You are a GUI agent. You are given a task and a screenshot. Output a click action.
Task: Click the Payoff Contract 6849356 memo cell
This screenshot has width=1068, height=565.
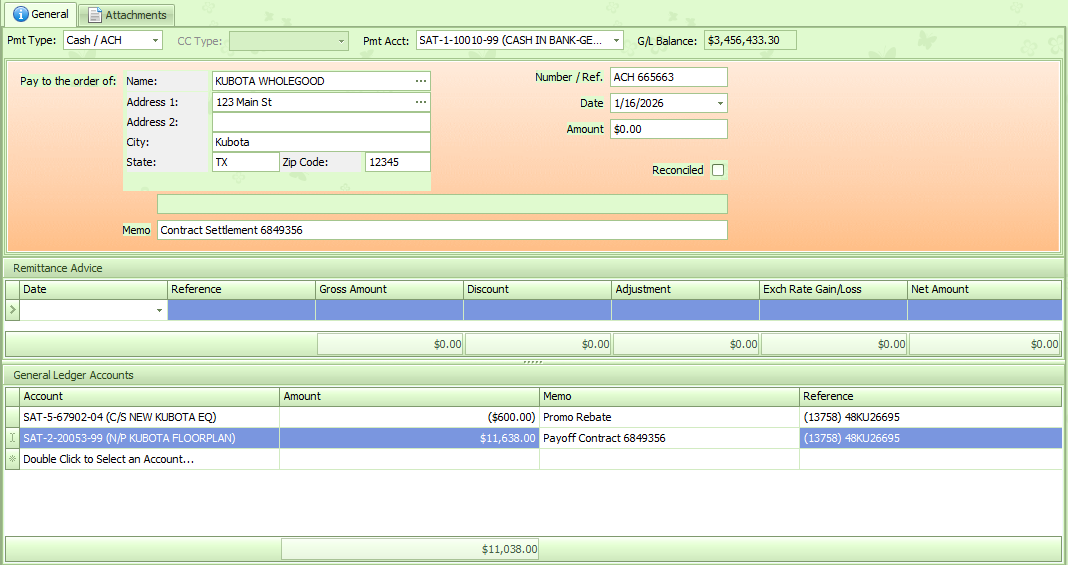670,438
